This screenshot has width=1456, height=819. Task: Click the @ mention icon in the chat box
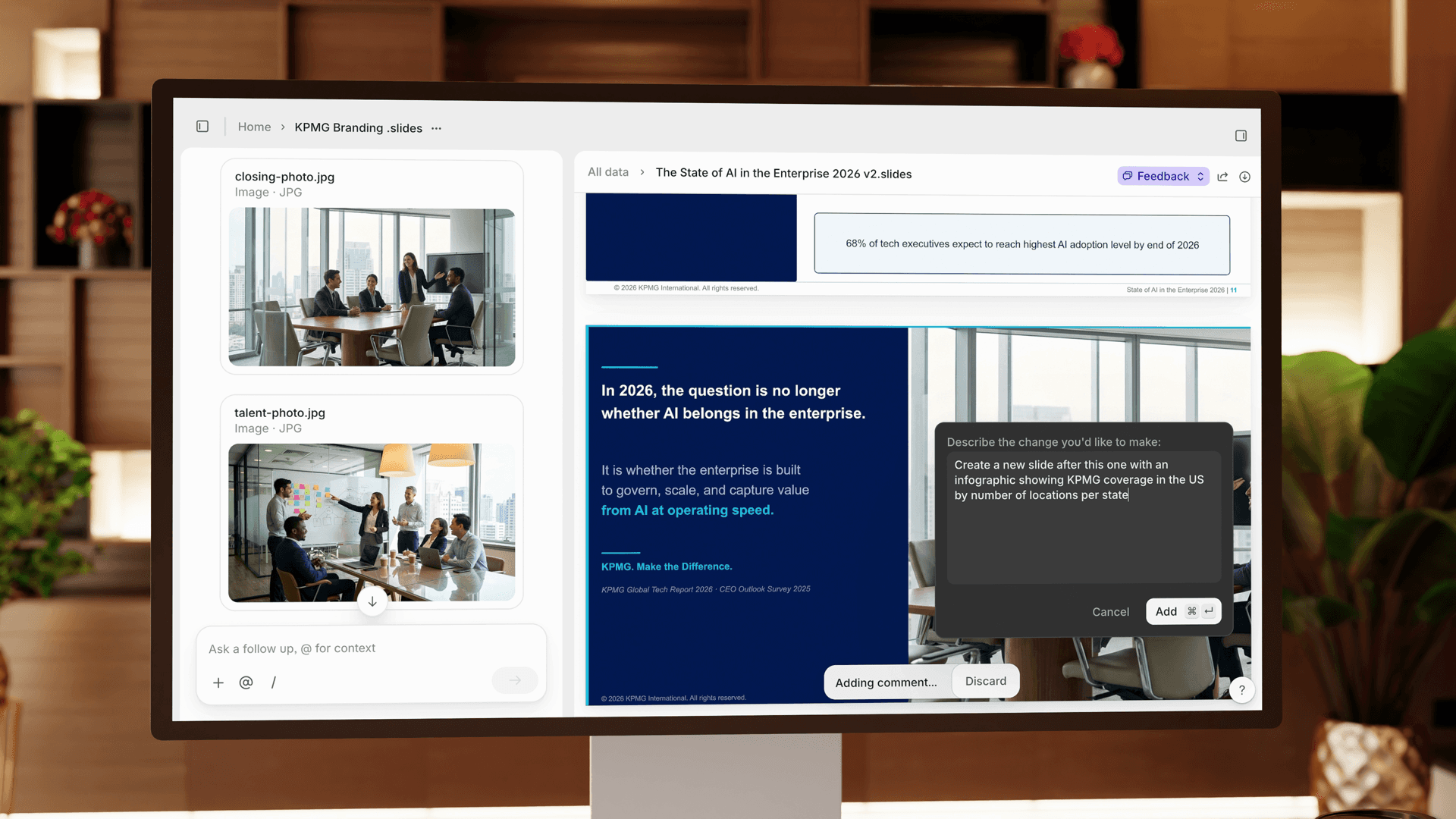coord(246,682)
